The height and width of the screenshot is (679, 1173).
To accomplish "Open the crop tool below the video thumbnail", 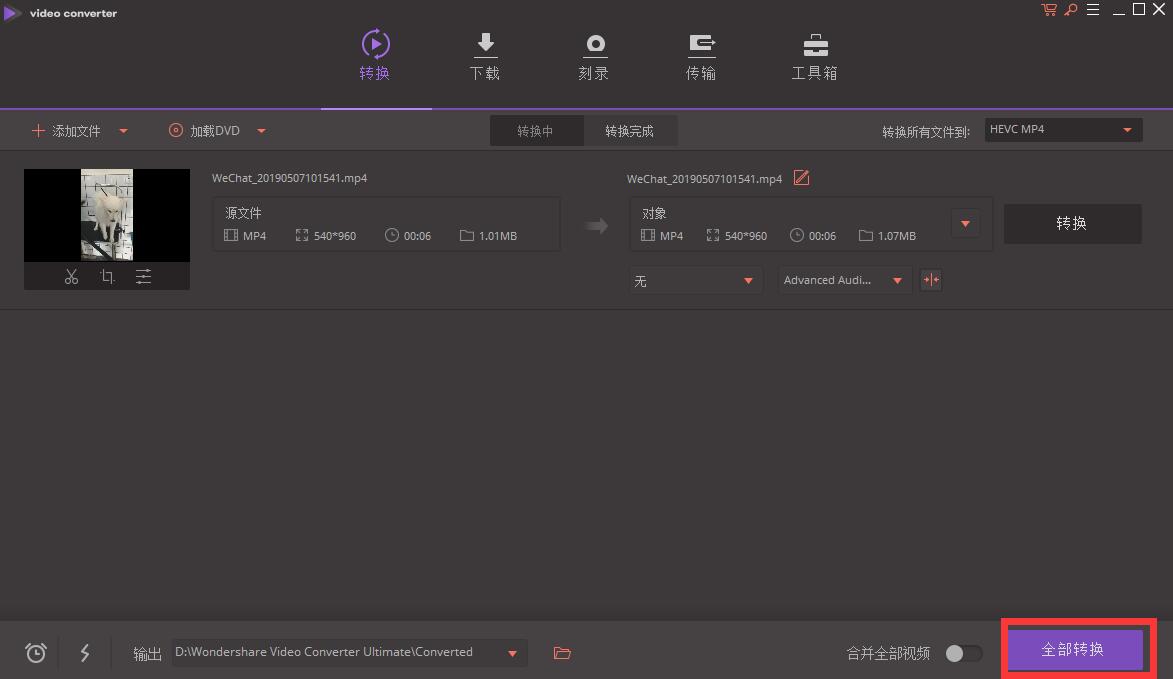I will click(x=107, y=276).
